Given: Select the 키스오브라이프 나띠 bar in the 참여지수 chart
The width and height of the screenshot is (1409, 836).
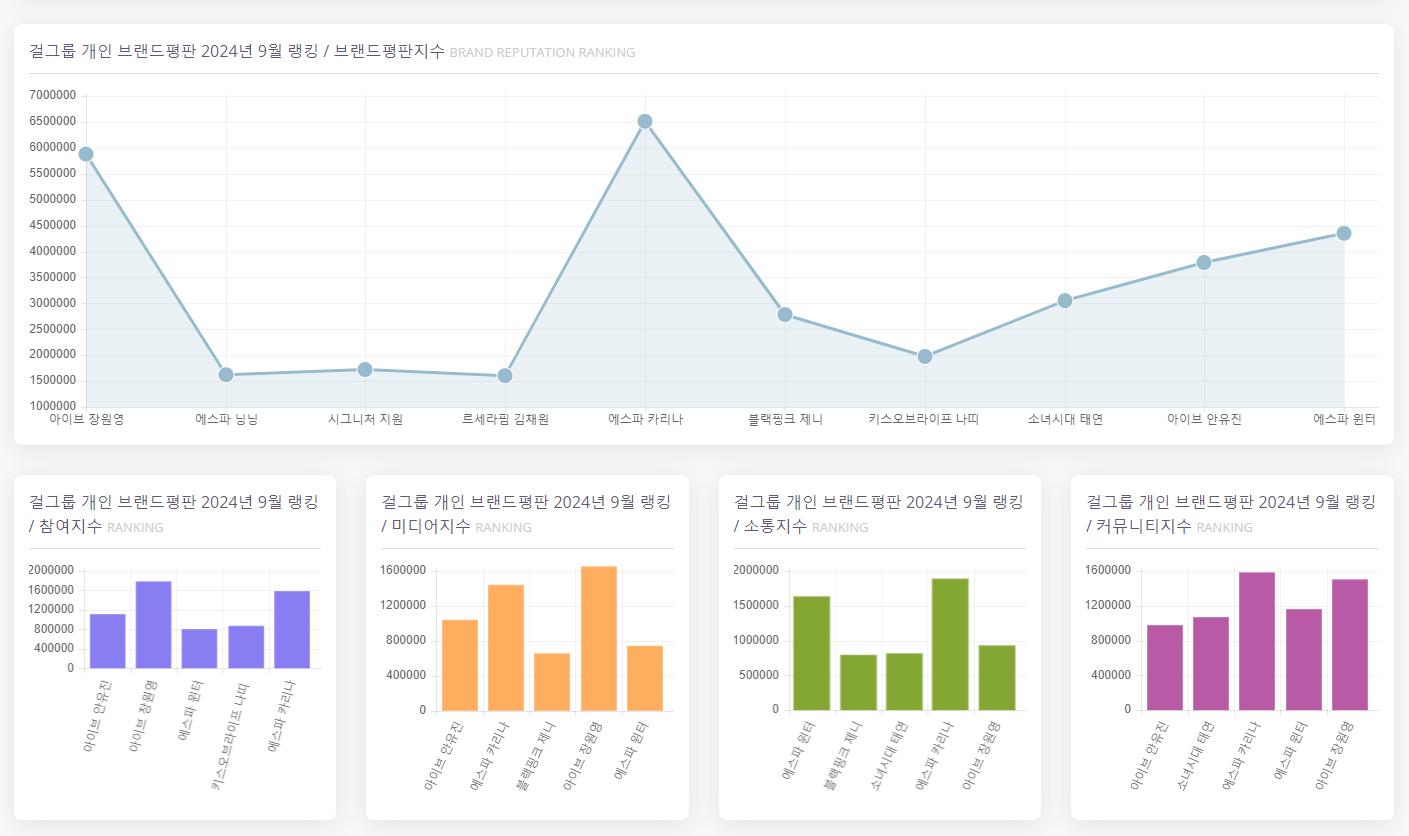Looking at the screenshot, I should coord(246,647).
